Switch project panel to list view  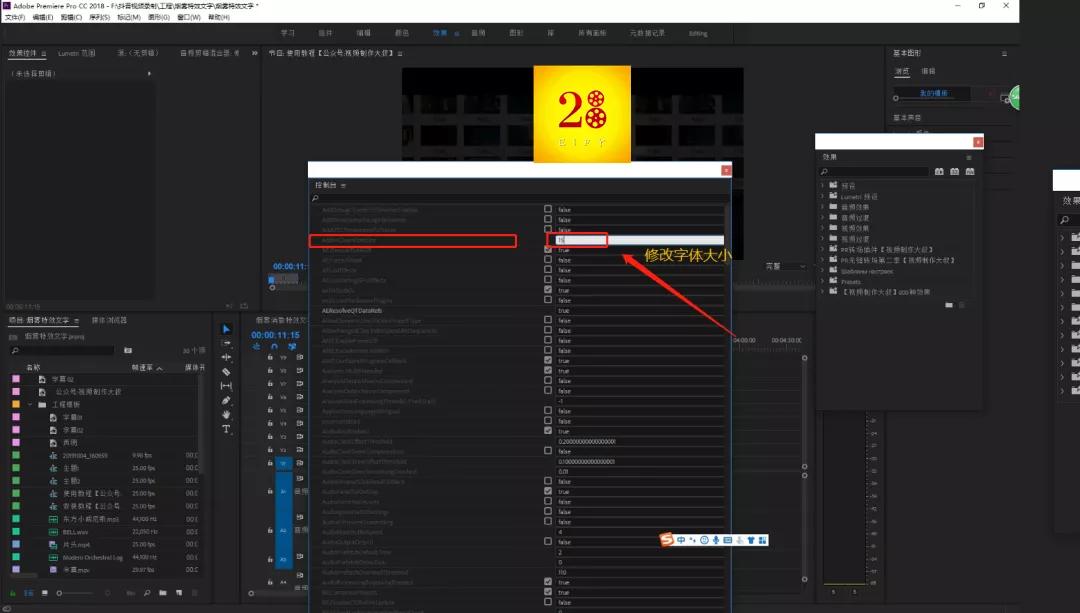point(29,593)
